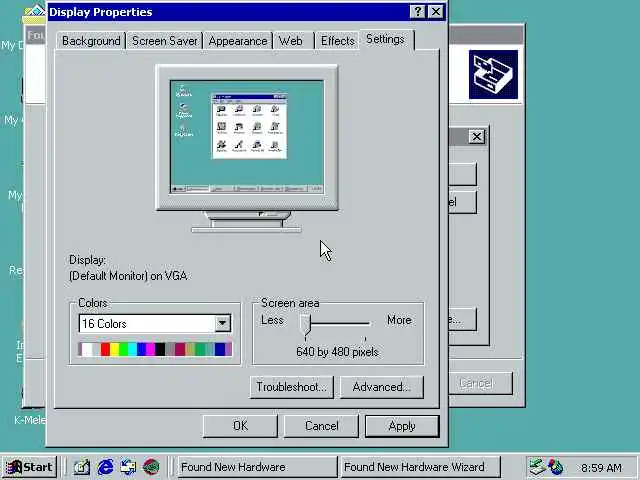Switch to Found New Hardware taskbar button
Screen dimensions: 640x480
coord(257,467)
